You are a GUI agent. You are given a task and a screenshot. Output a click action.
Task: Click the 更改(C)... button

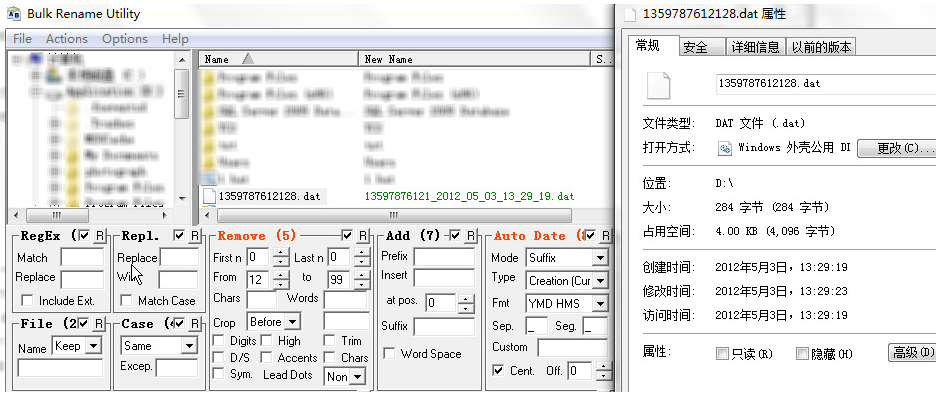[x=897, y=148]
